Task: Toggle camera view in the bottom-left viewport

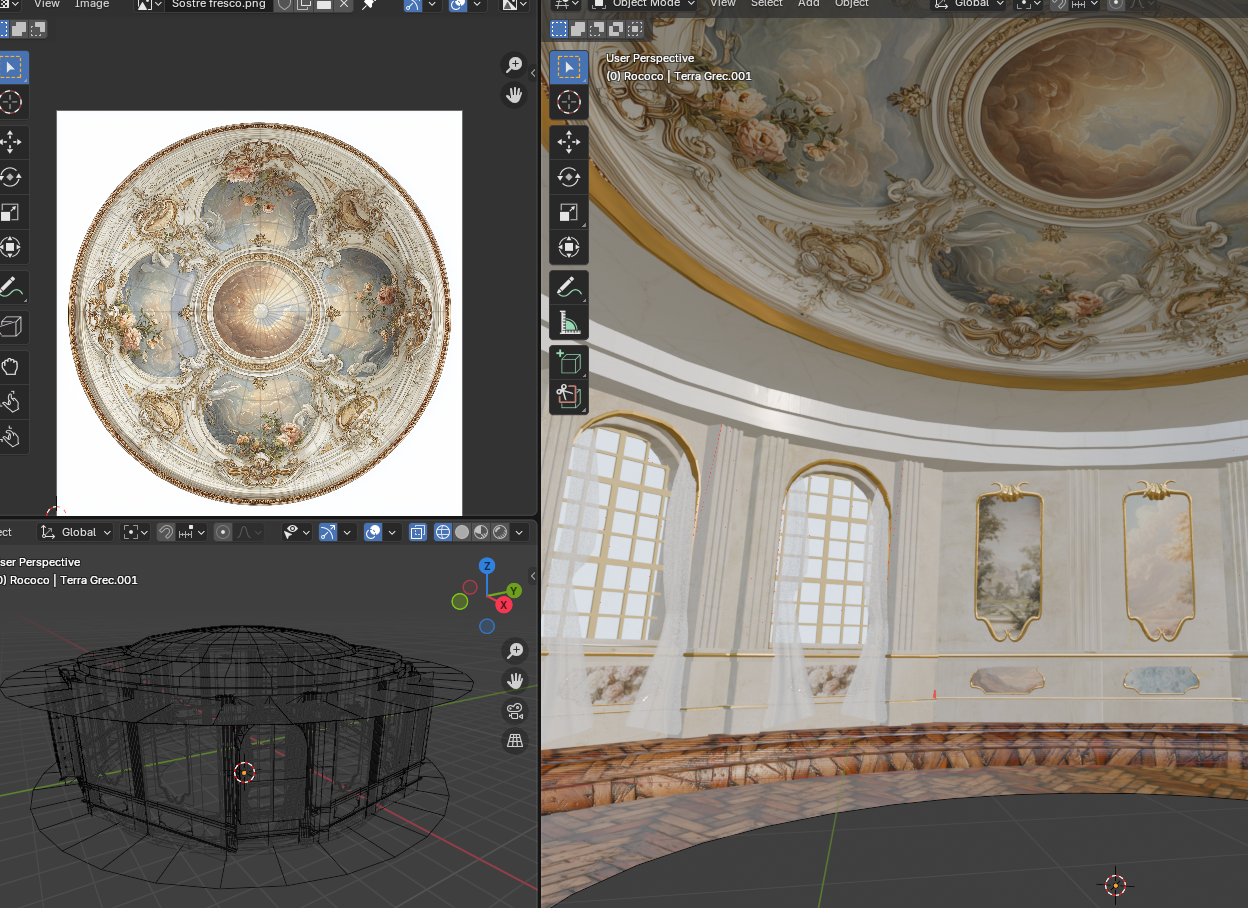Action: (x=515, y=711)
